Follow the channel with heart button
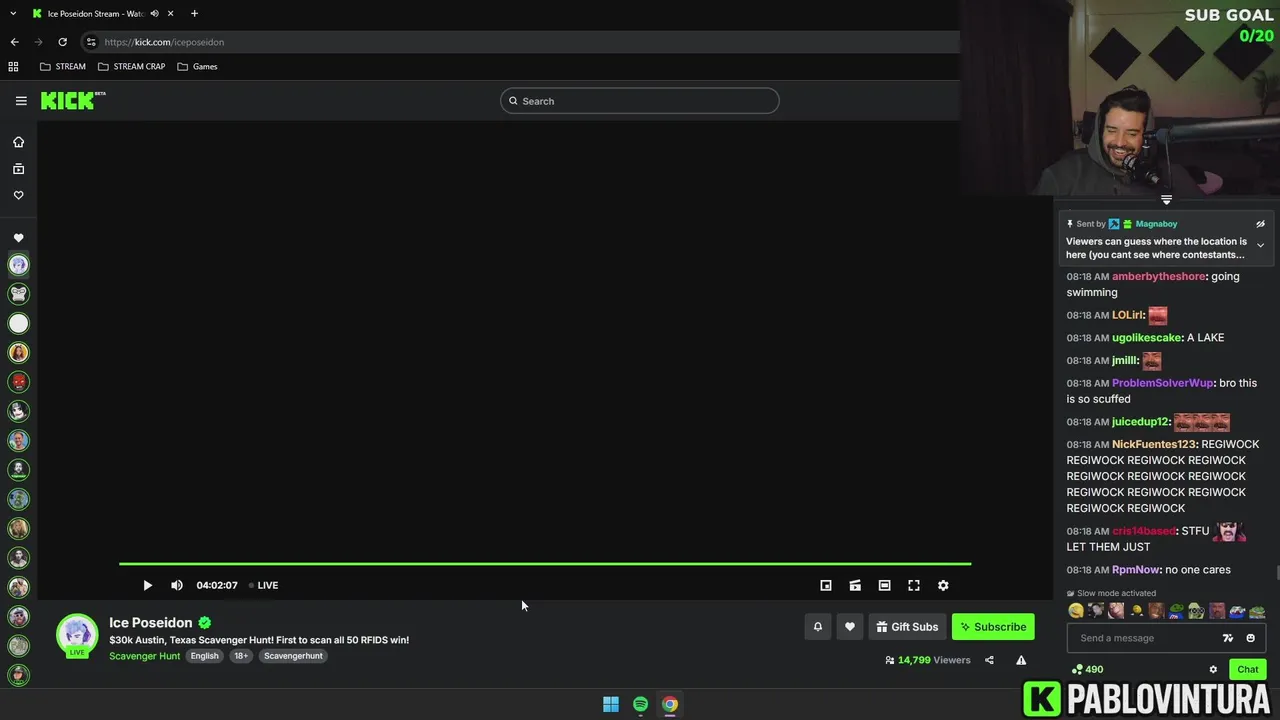The height and width of the screenshot is (720, 1280). (850, 627)
